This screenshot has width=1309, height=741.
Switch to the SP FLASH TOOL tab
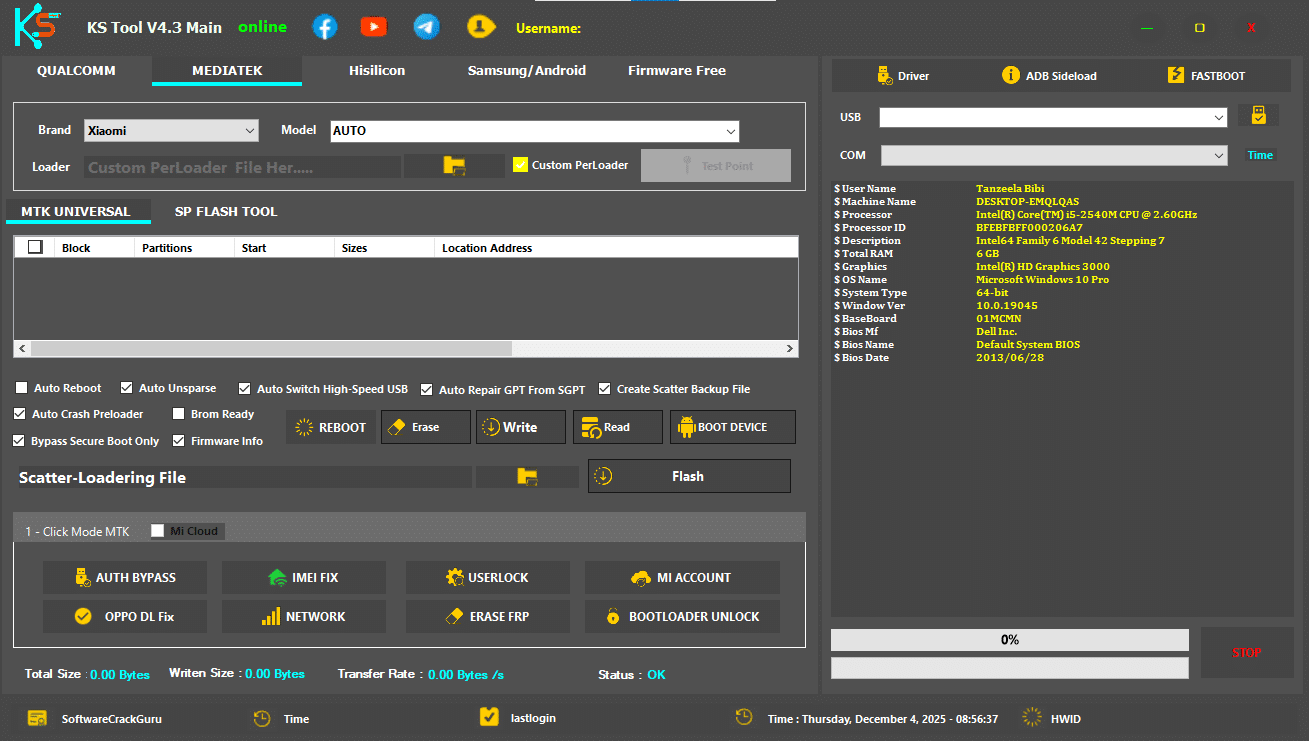tap(226, 211)
